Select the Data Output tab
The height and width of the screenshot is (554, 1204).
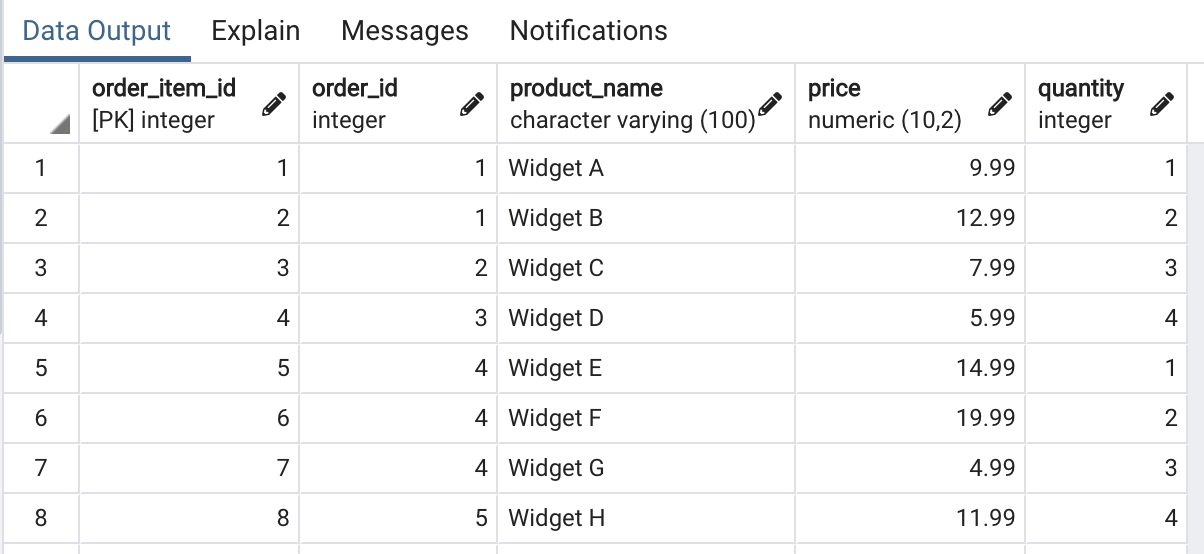point(97,31)
